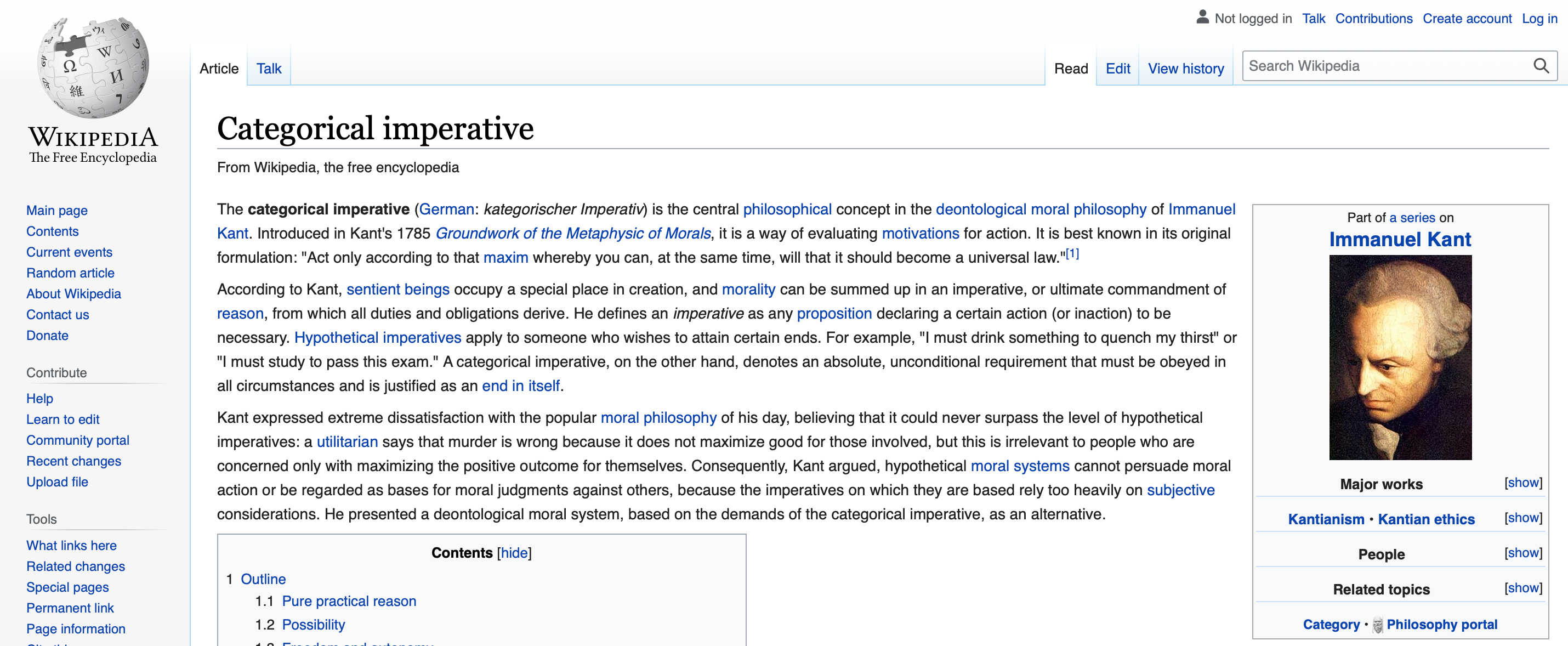Jump to Outline section in contents
1568x646 pixels.
coord(263,579)
